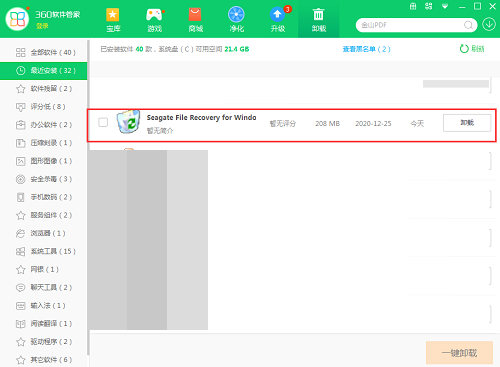This screenshot has width=500, height=367.
Task: Click the 暂无评分 rating text
Action: tap(282, 124)
